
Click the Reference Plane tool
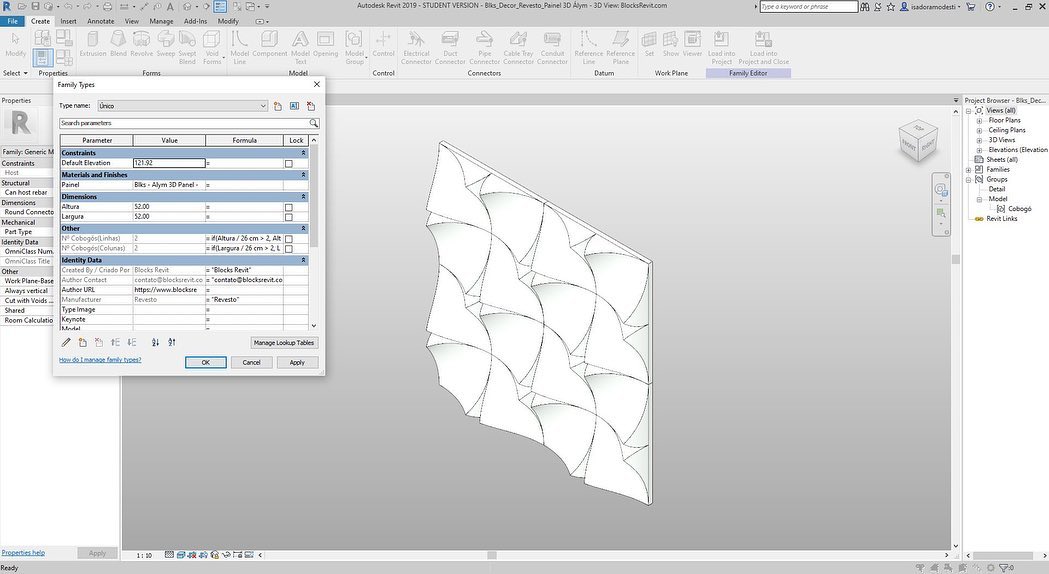point(621,47)
